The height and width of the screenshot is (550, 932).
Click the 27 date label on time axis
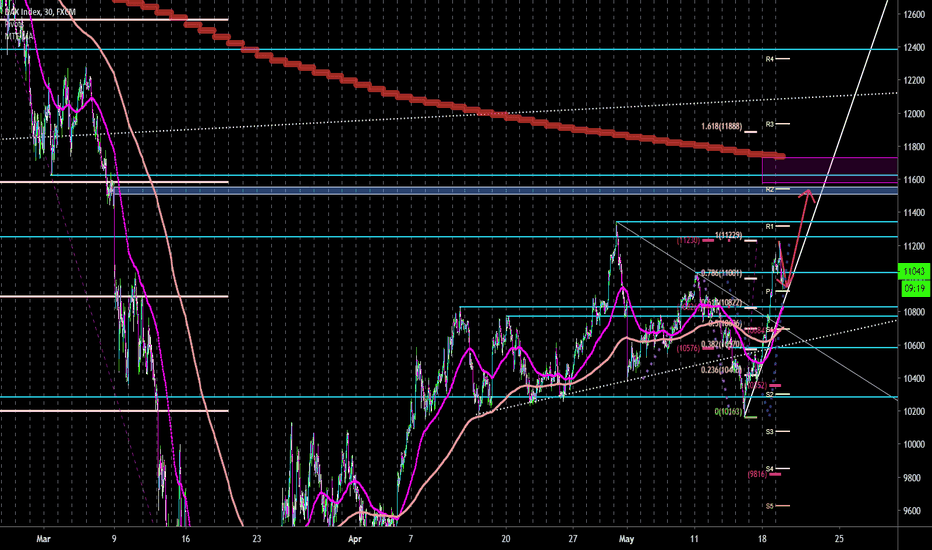[573, 539]
